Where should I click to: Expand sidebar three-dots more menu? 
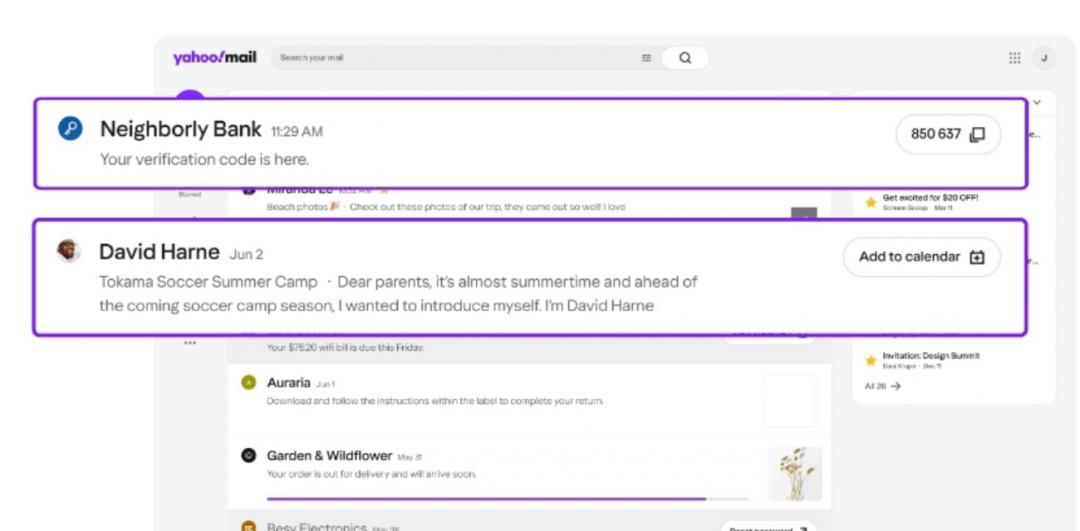point(190,343)
